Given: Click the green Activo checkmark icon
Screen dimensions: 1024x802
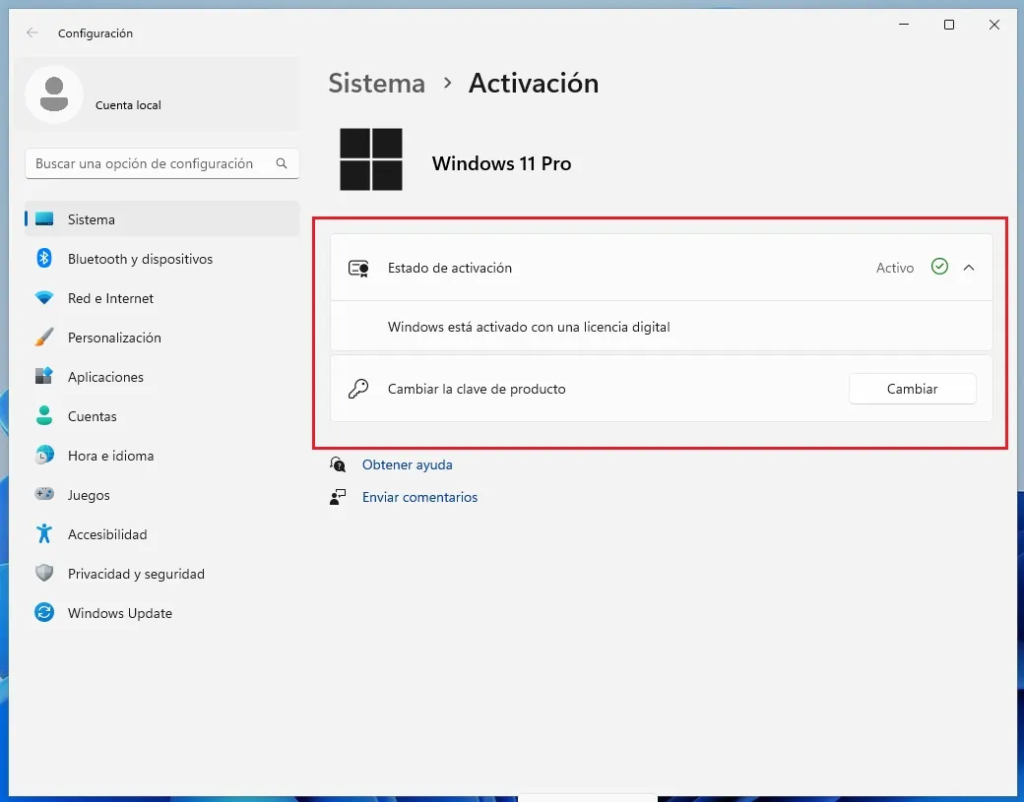Looking at the screenshot, I should click(940, 266).
